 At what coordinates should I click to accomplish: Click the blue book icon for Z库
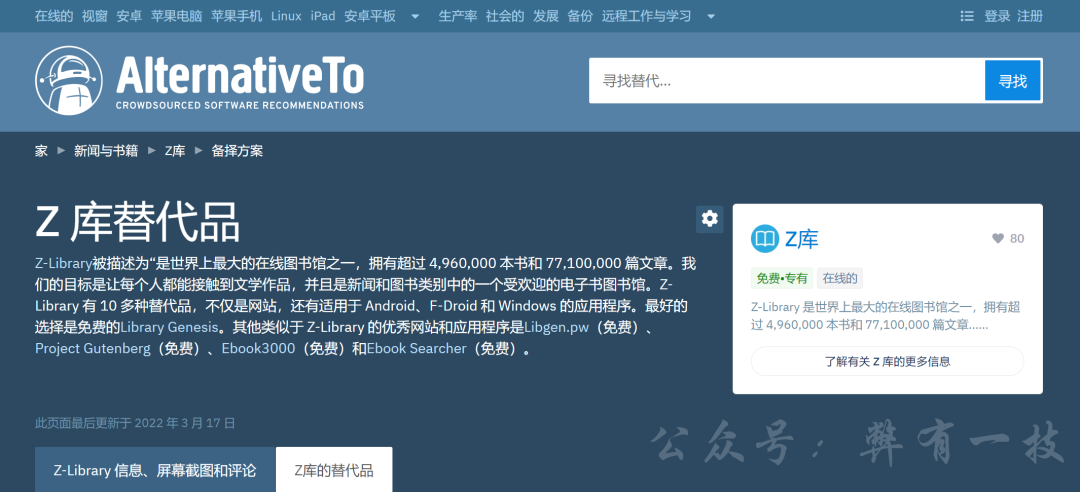[x=764, y=238]
